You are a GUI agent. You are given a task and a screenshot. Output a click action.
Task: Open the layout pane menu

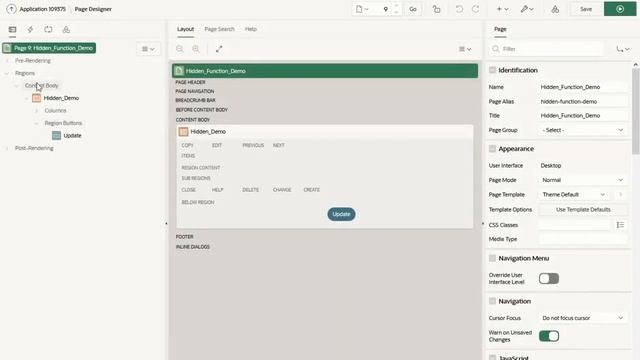point(465,49)
